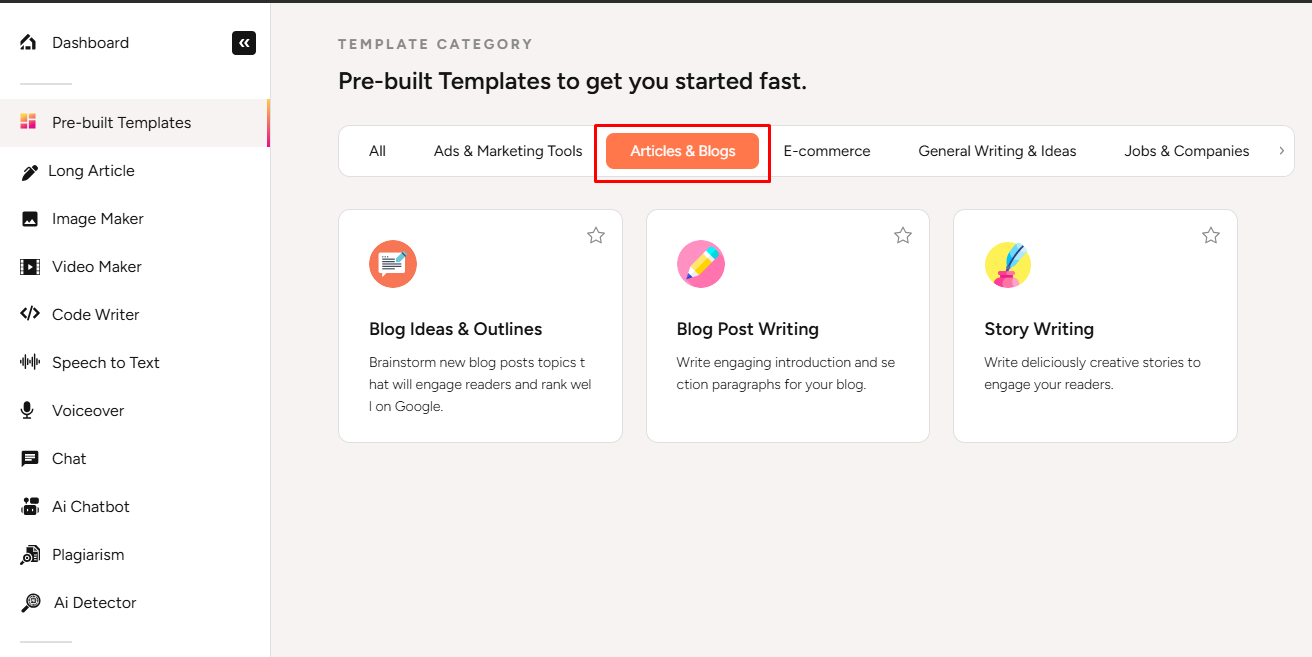
Task: Click the Voiceover microphone icon
Action: 30,411
